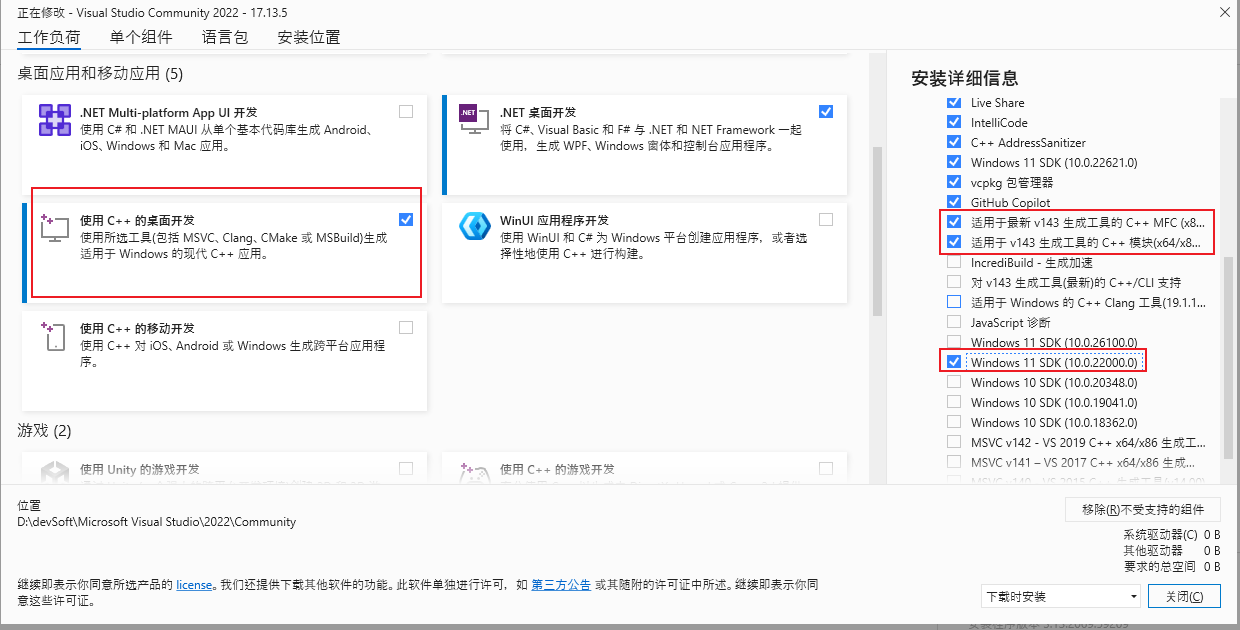Switch to the 语言包 tab
The width and height of the screenshot is (1240, 630).
225,38
